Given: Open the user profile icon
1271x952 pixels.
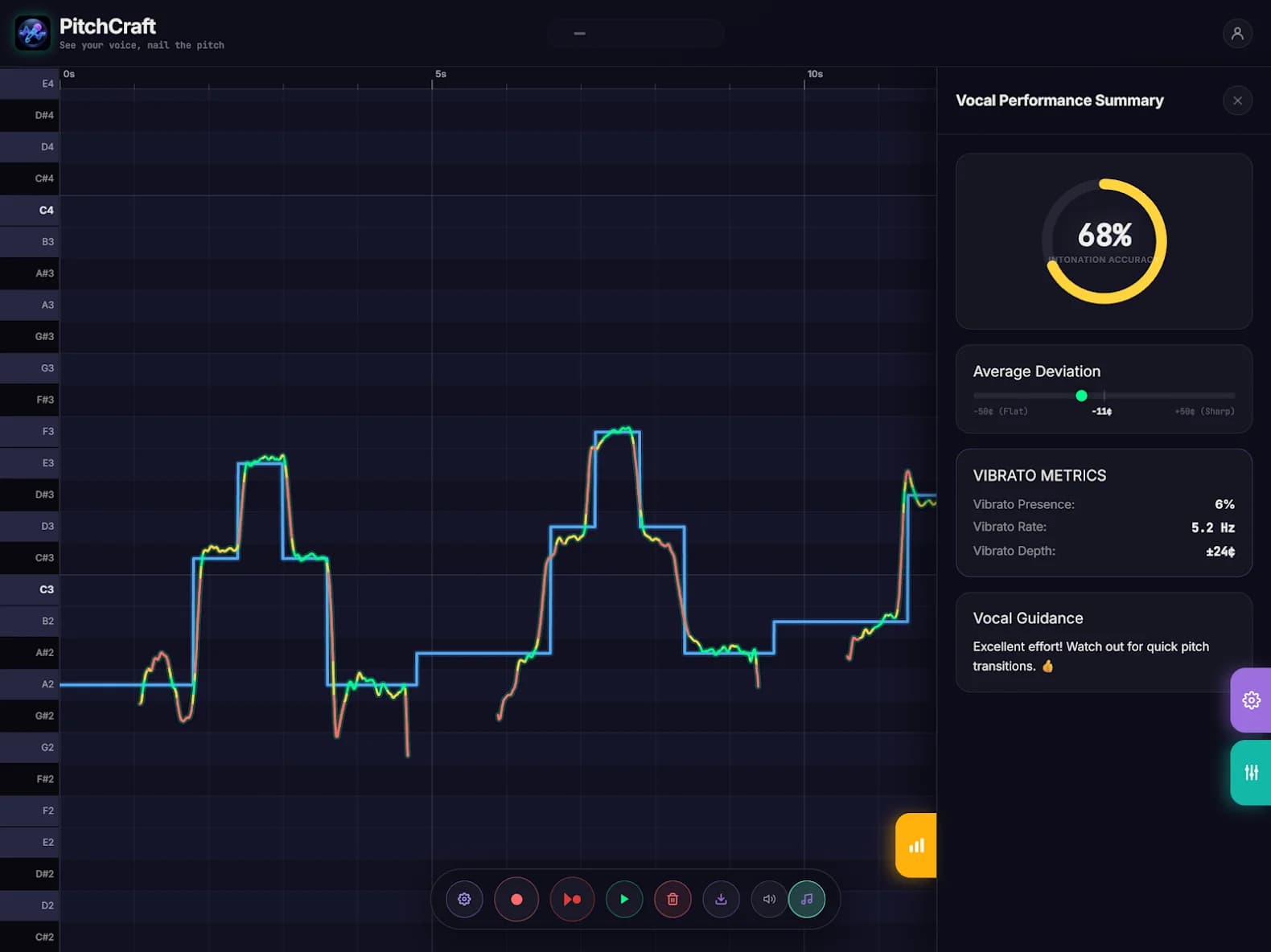Looking at the screenshot, I should pos(1237,33).
